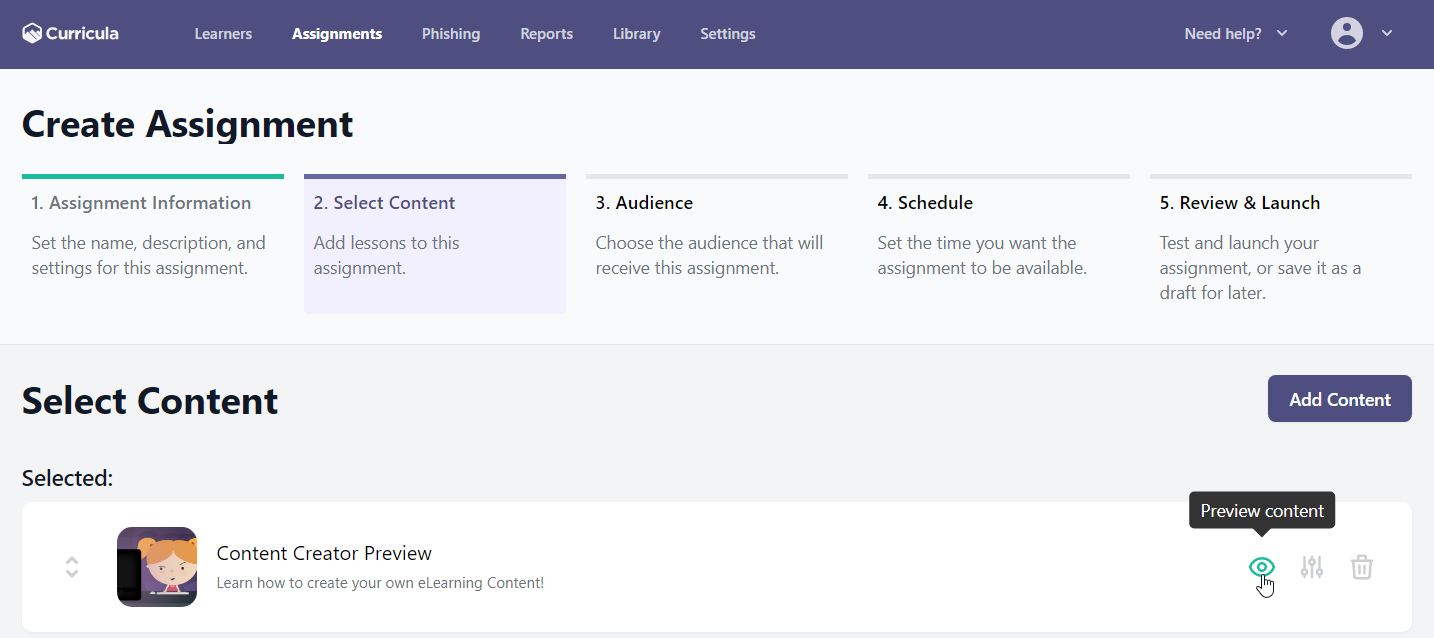Click the Curricula logo
The width and height of the screenshot is (1434, 638).
click(x=70, y=34)
